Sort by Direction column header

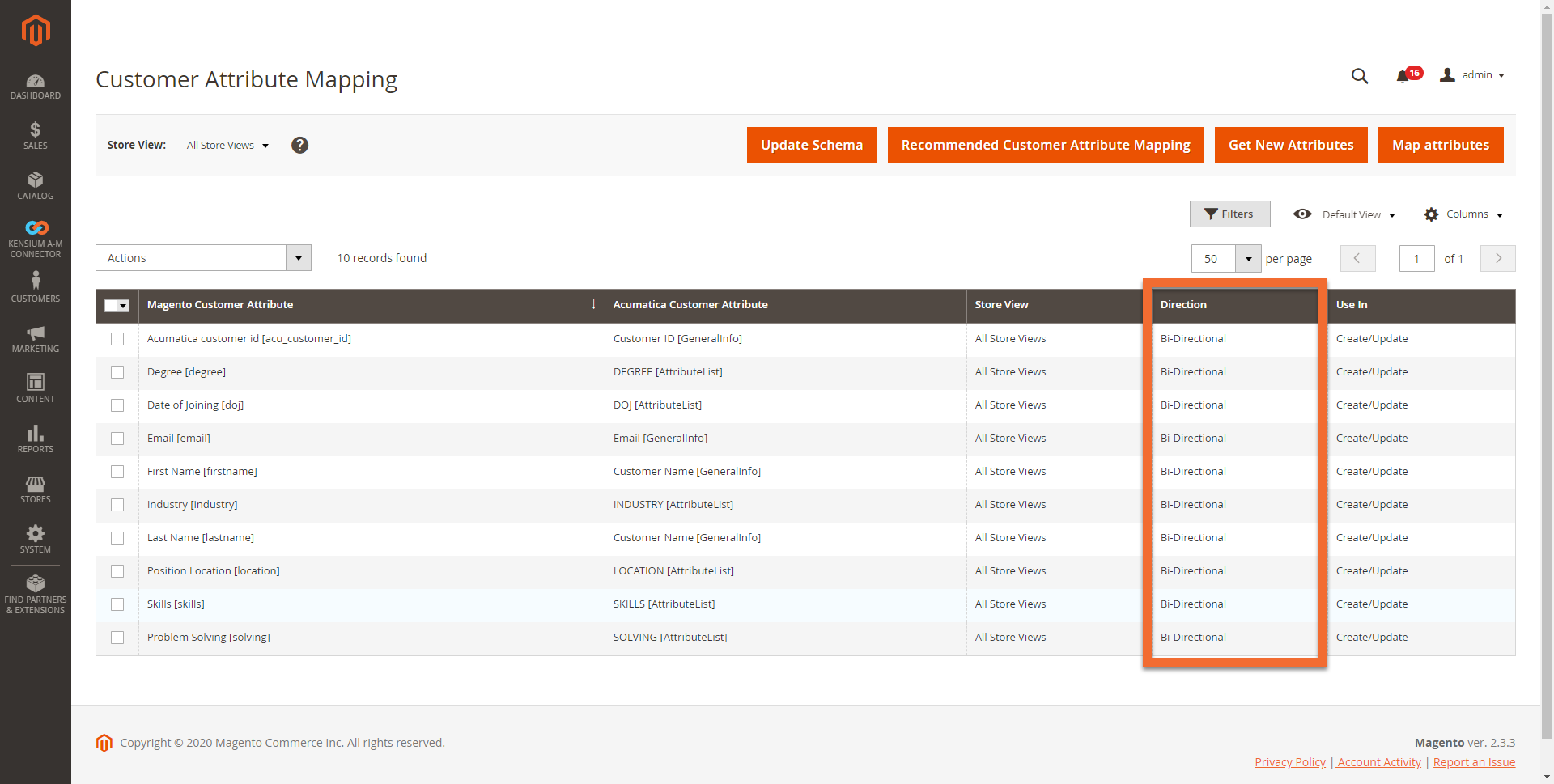(1235, 305)
